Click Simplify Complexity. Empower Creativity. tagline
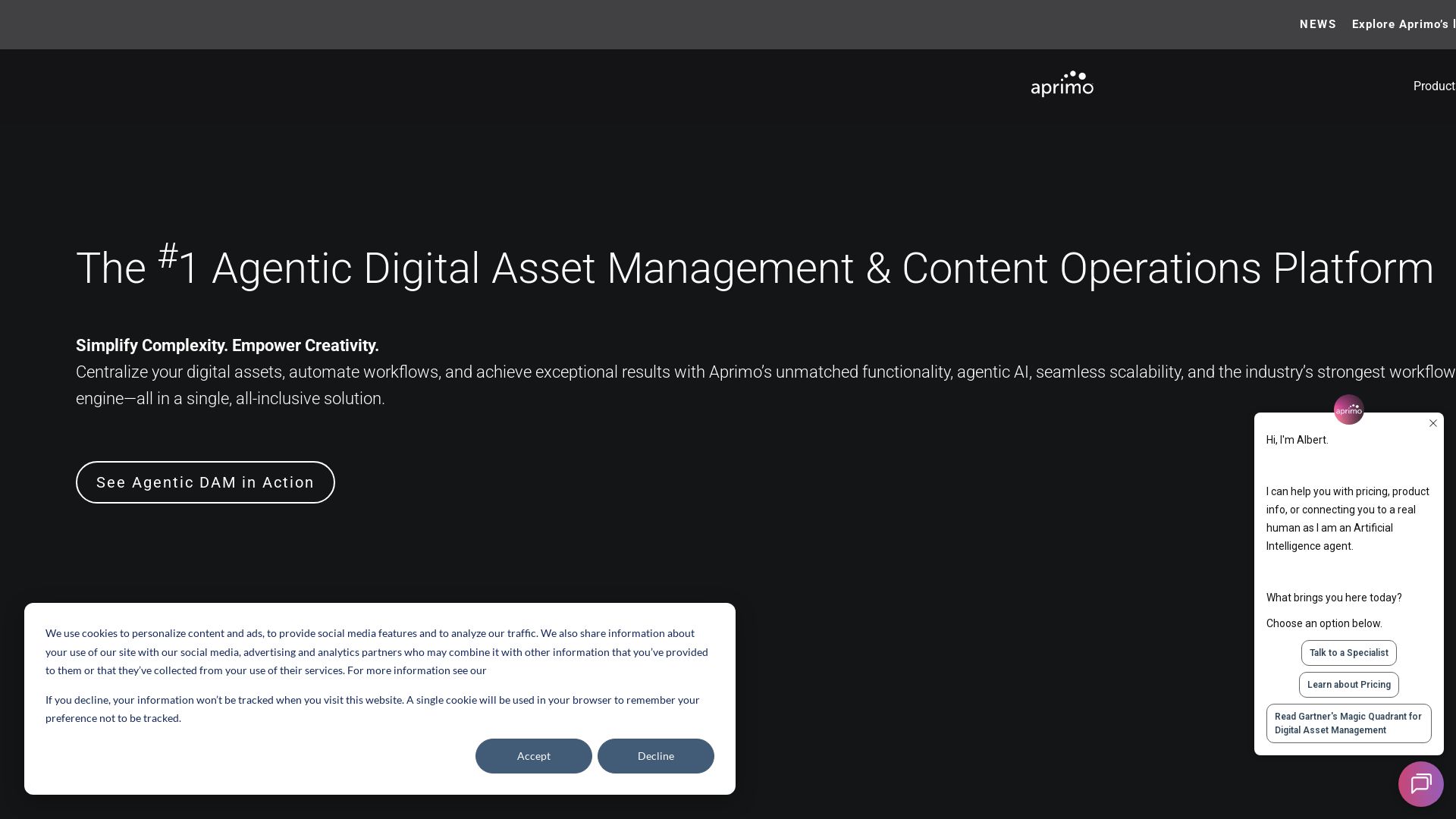This screenshot has height=819, width=1456. click(227, 346)
